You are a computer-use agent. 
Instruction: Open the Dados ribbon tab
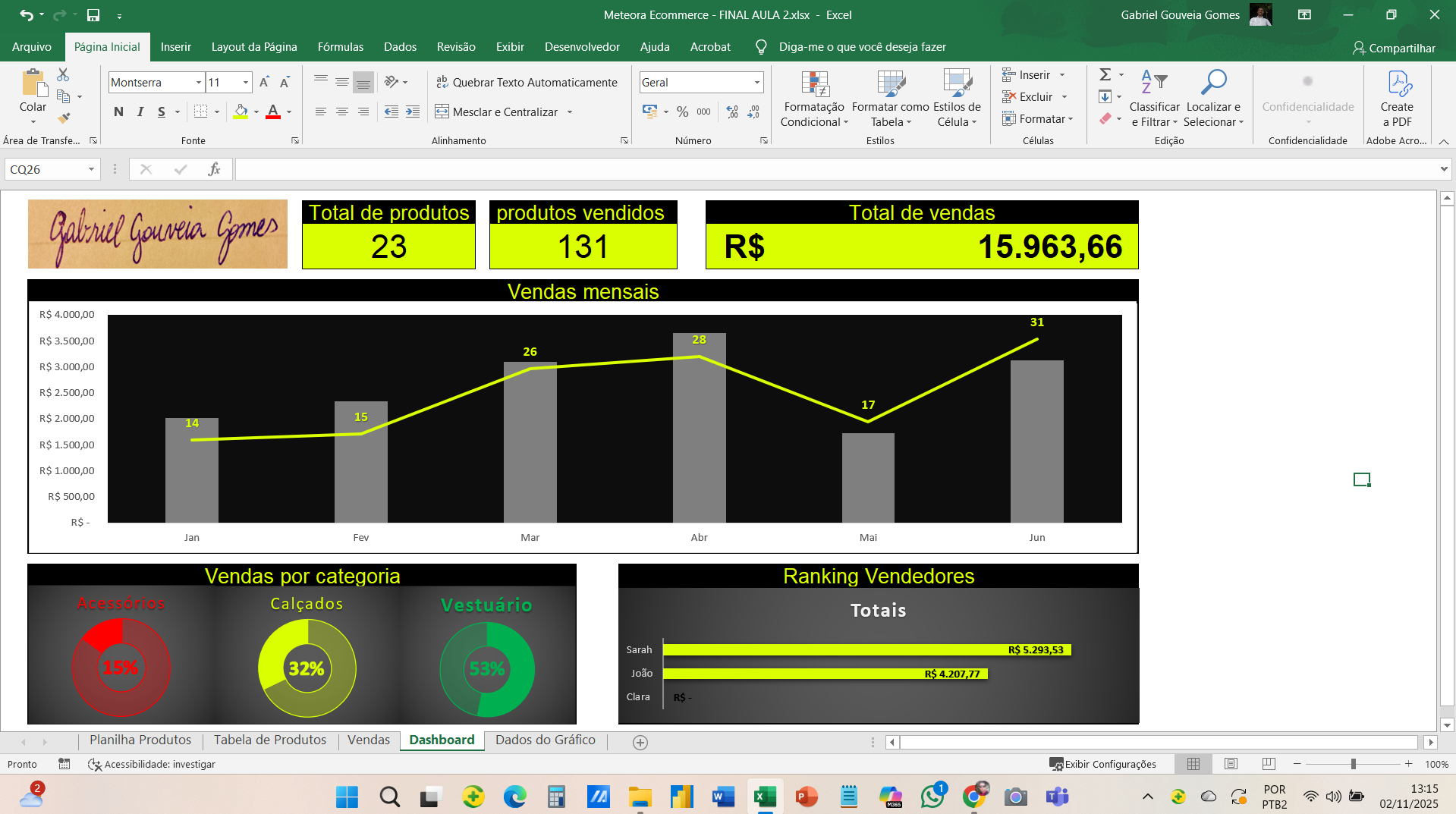pyautogui.click(x=400, y=47)
